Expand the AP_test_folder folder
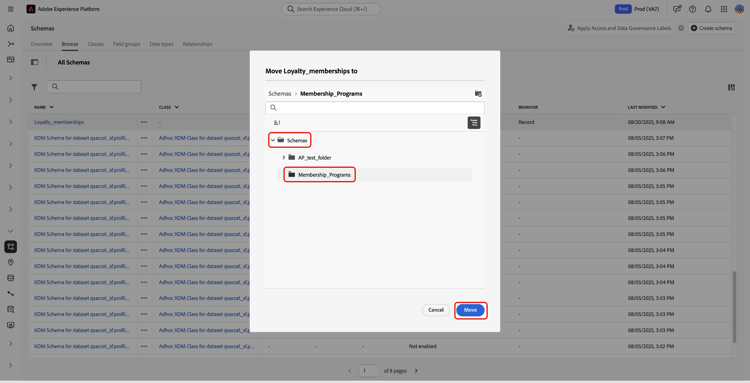Viewport: 750px width, 383px height. tap(284, 157)
